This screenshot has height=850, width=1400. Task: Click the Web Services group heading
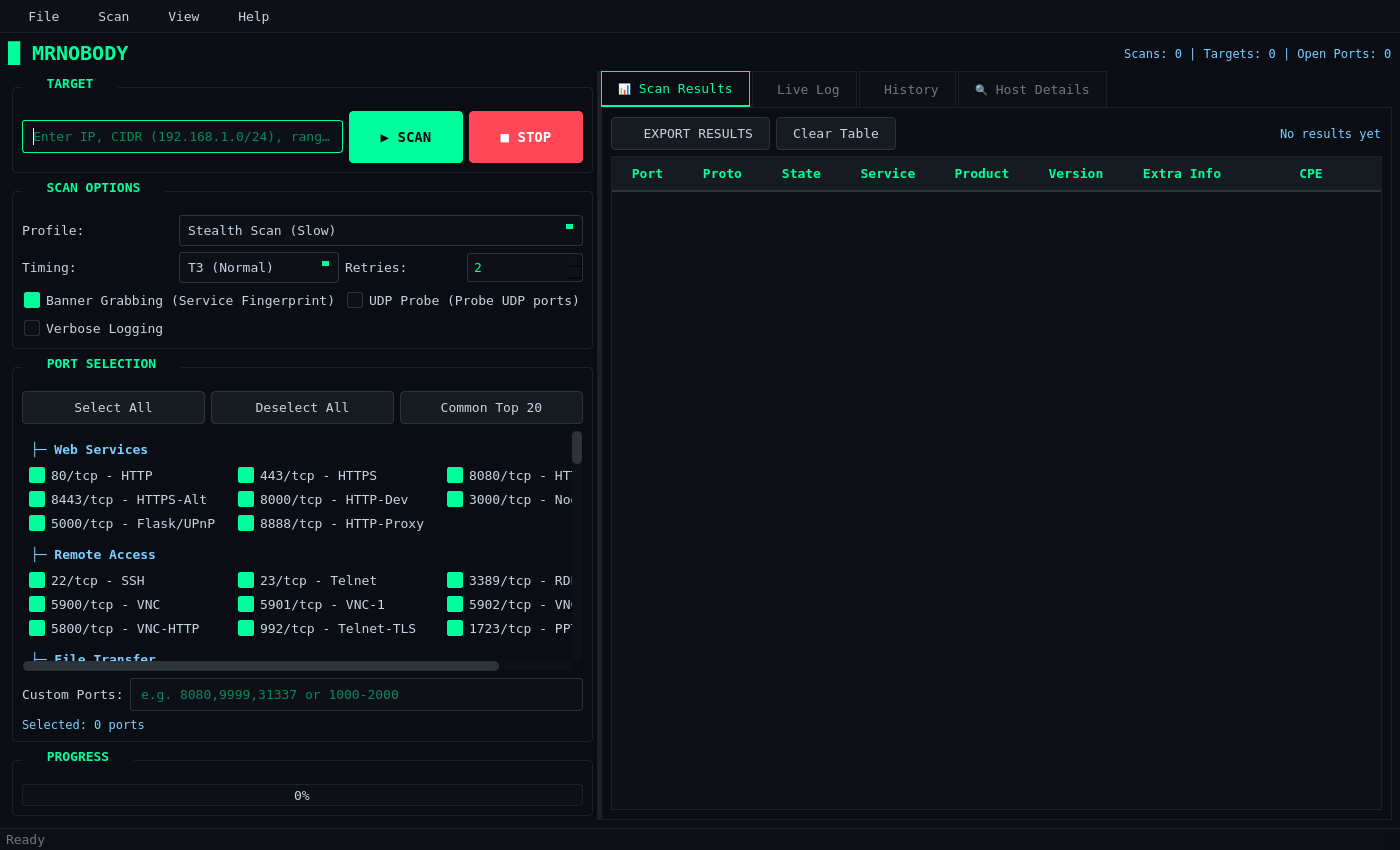[90, 449]
